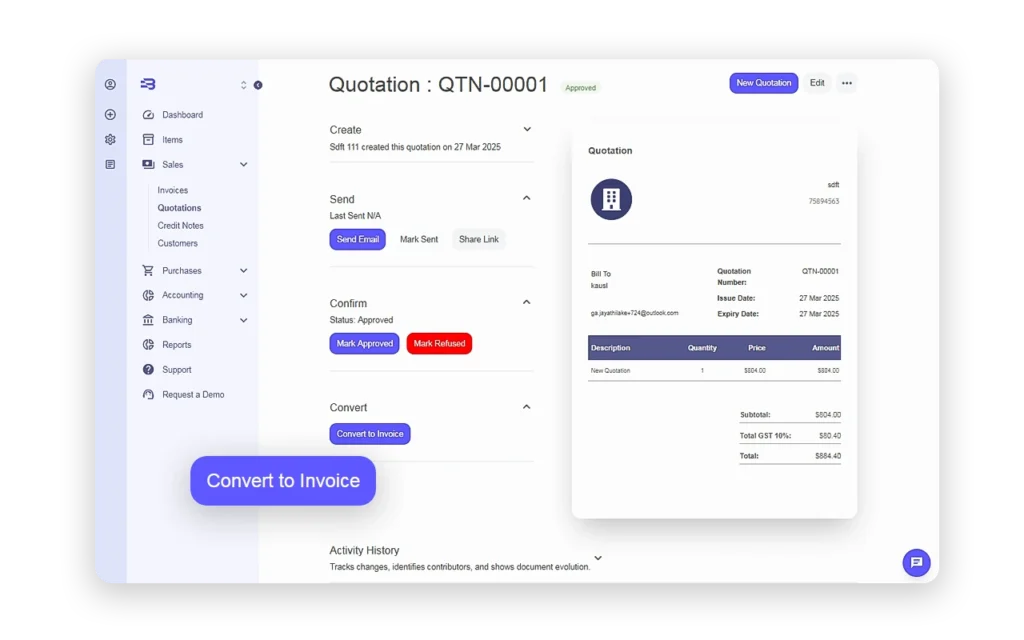Go to Credit Notes under Sales
The image size is (1024, 640).
pos(180,225)
